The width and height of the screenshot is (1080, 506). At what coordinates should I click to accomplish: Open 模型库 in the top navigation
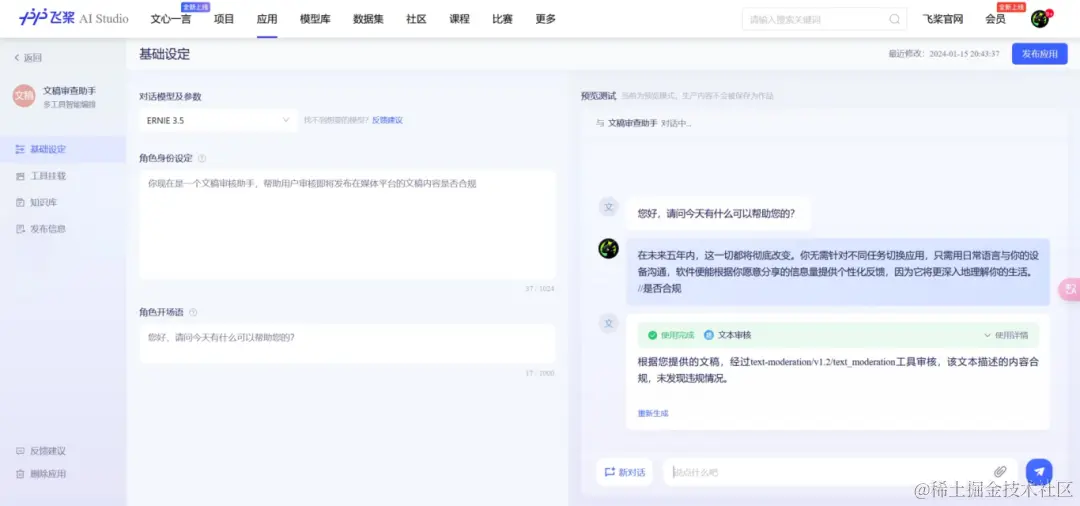coord(315,19)
